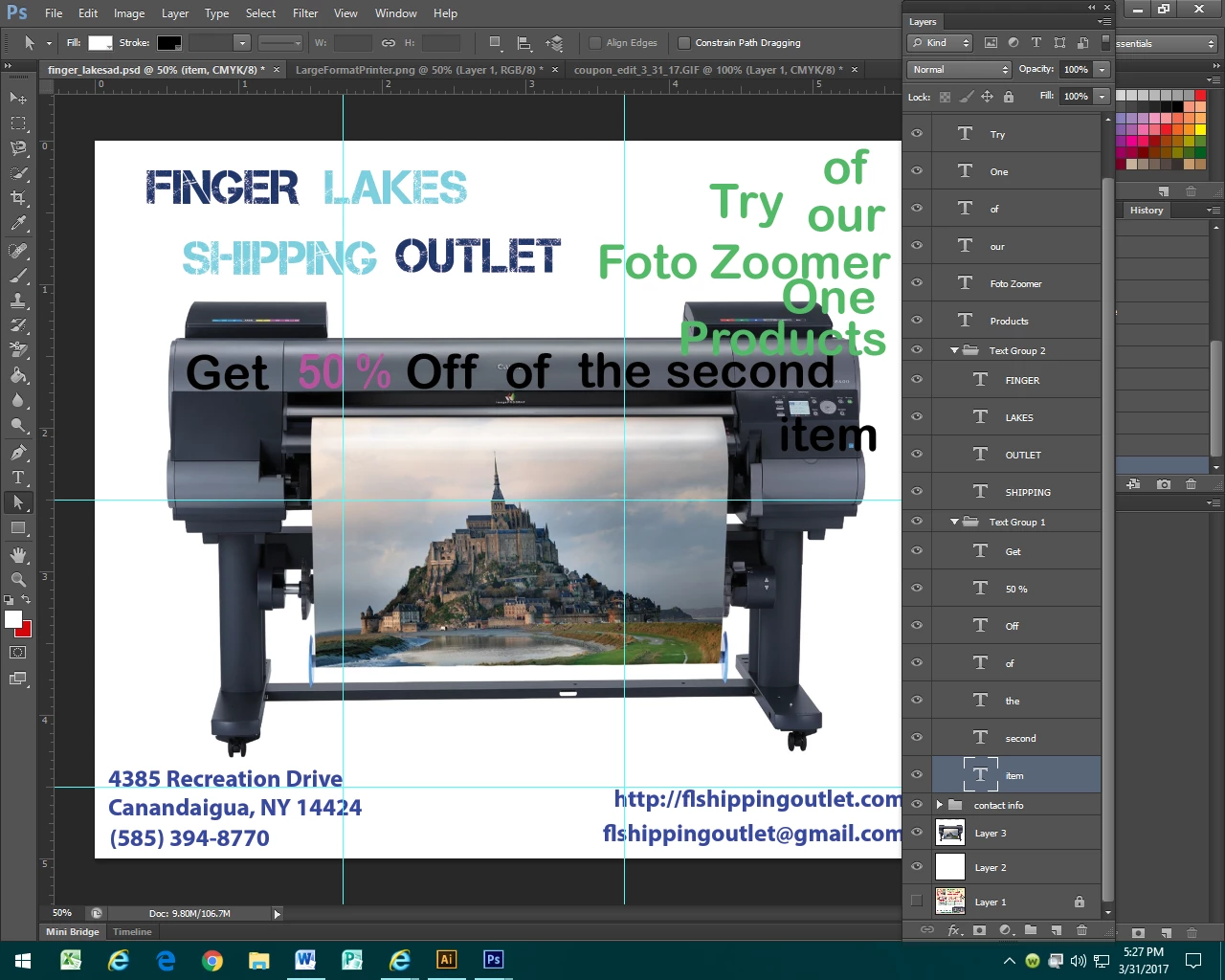Create a new group folder icon
This screenshot has width=1225, height=980.
pyautogui.click(x=1031, y=930)
